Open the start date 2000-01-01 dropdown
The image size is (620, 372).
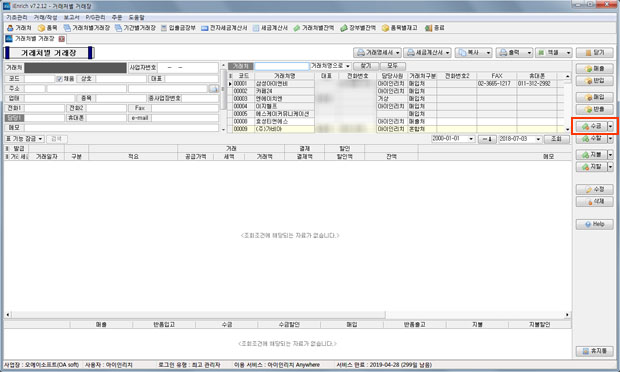tap(471, 139)
